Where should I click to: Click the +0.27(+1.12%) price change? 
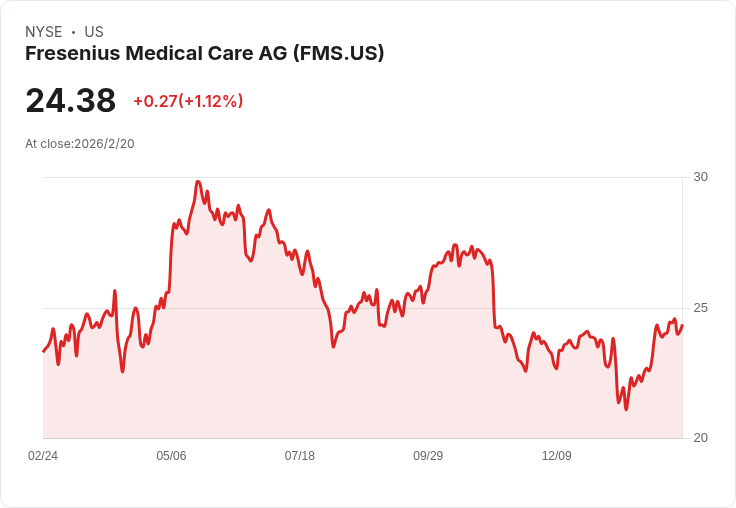point(188,101)
